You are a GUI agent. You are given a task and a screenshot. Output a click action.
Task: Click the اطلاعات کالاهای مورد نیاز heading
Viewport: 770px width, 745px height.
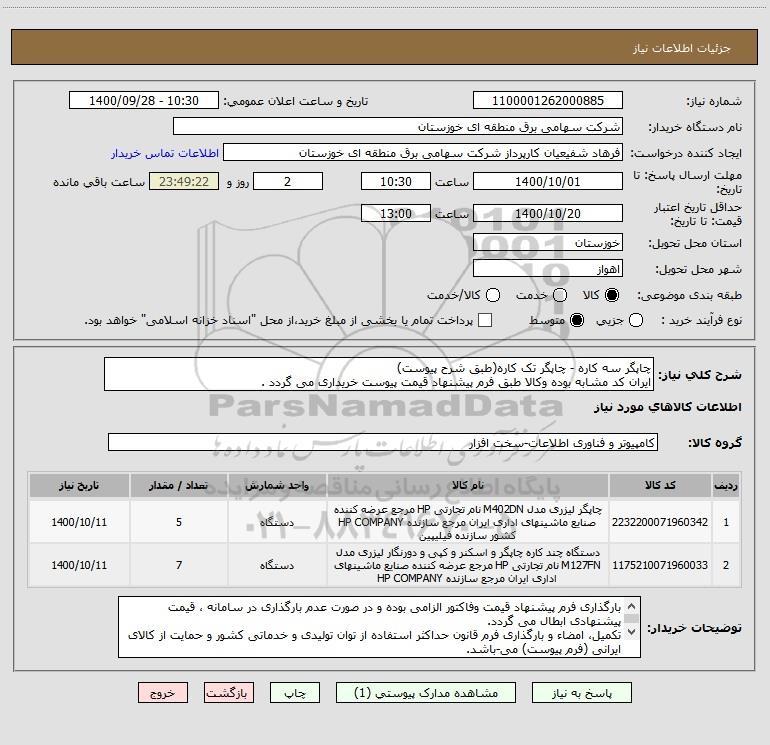coord(668,407)
